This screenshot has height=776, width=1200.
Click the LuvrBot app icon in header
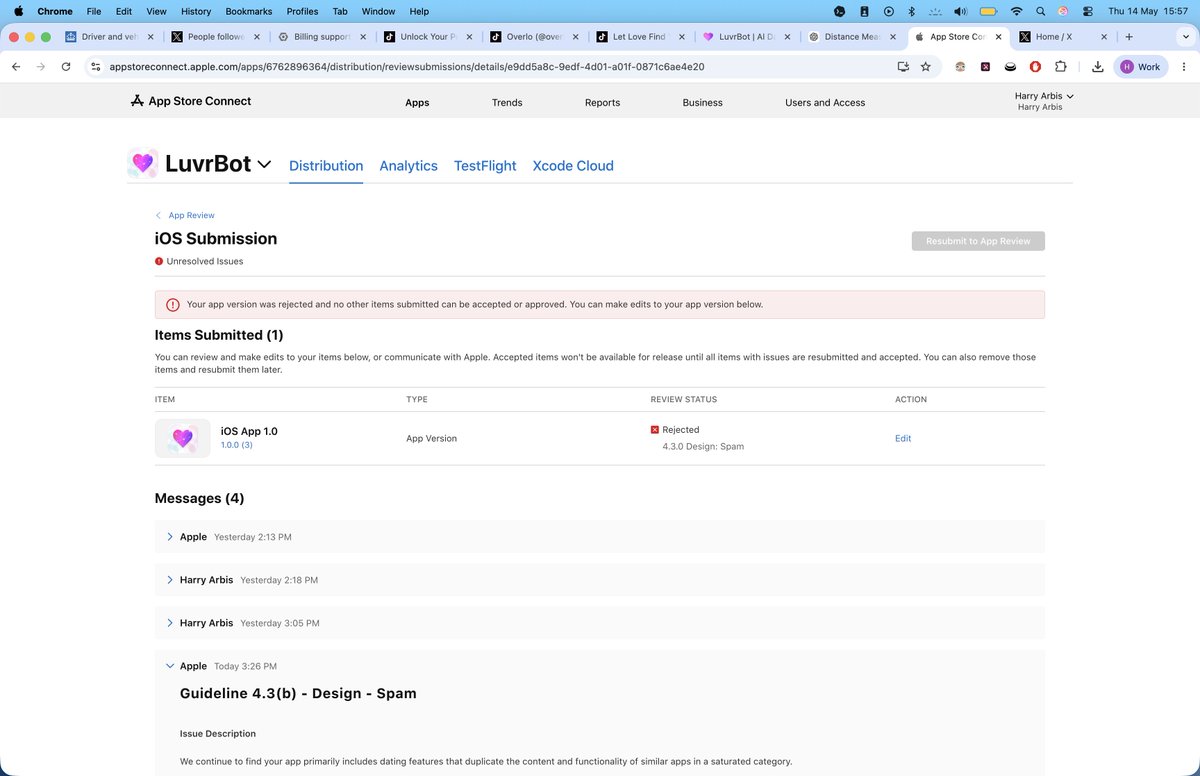[x=142, y=163]
